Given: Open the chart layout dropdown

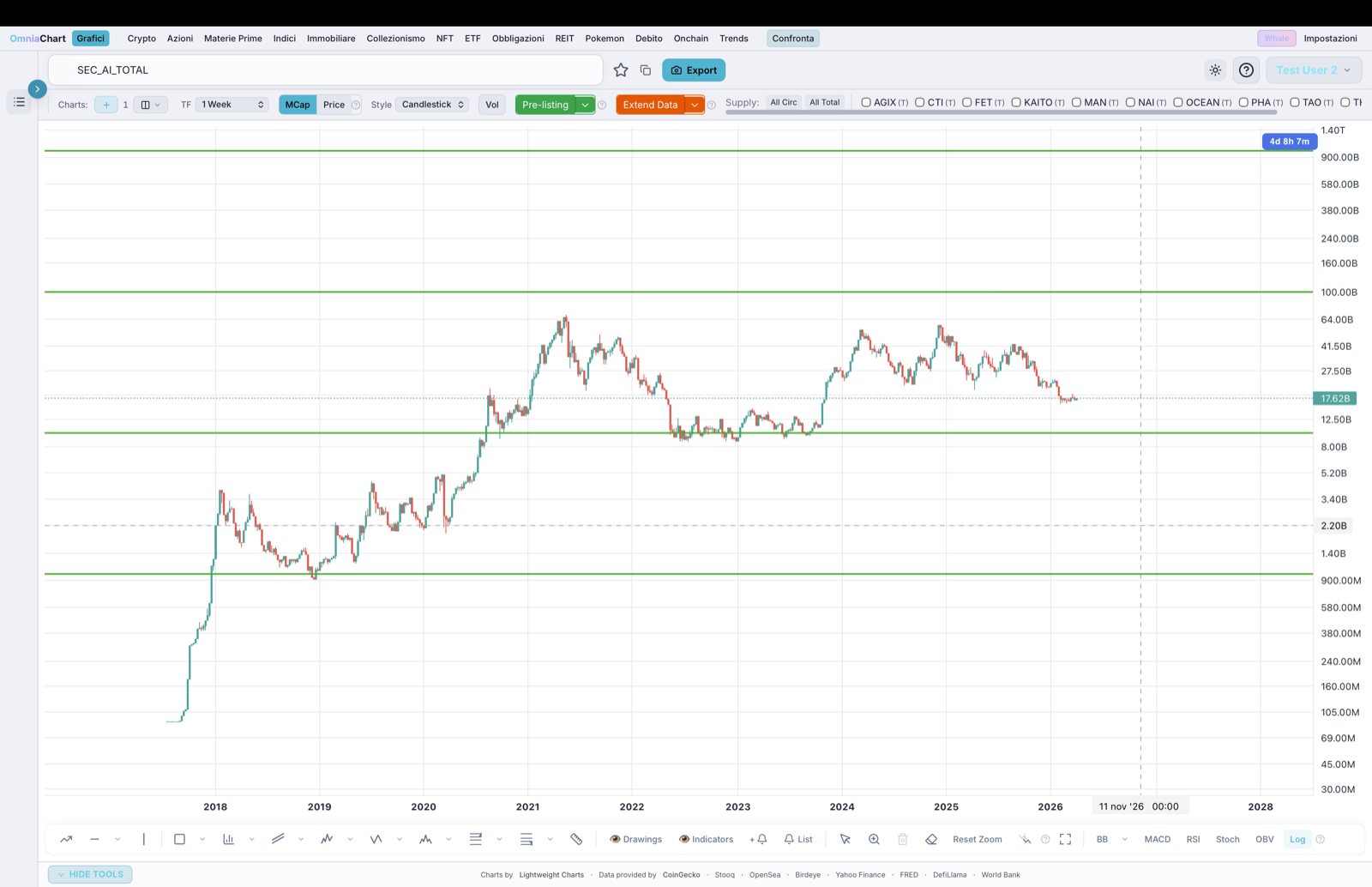Looking at the screenshot, I should point(150,105).
